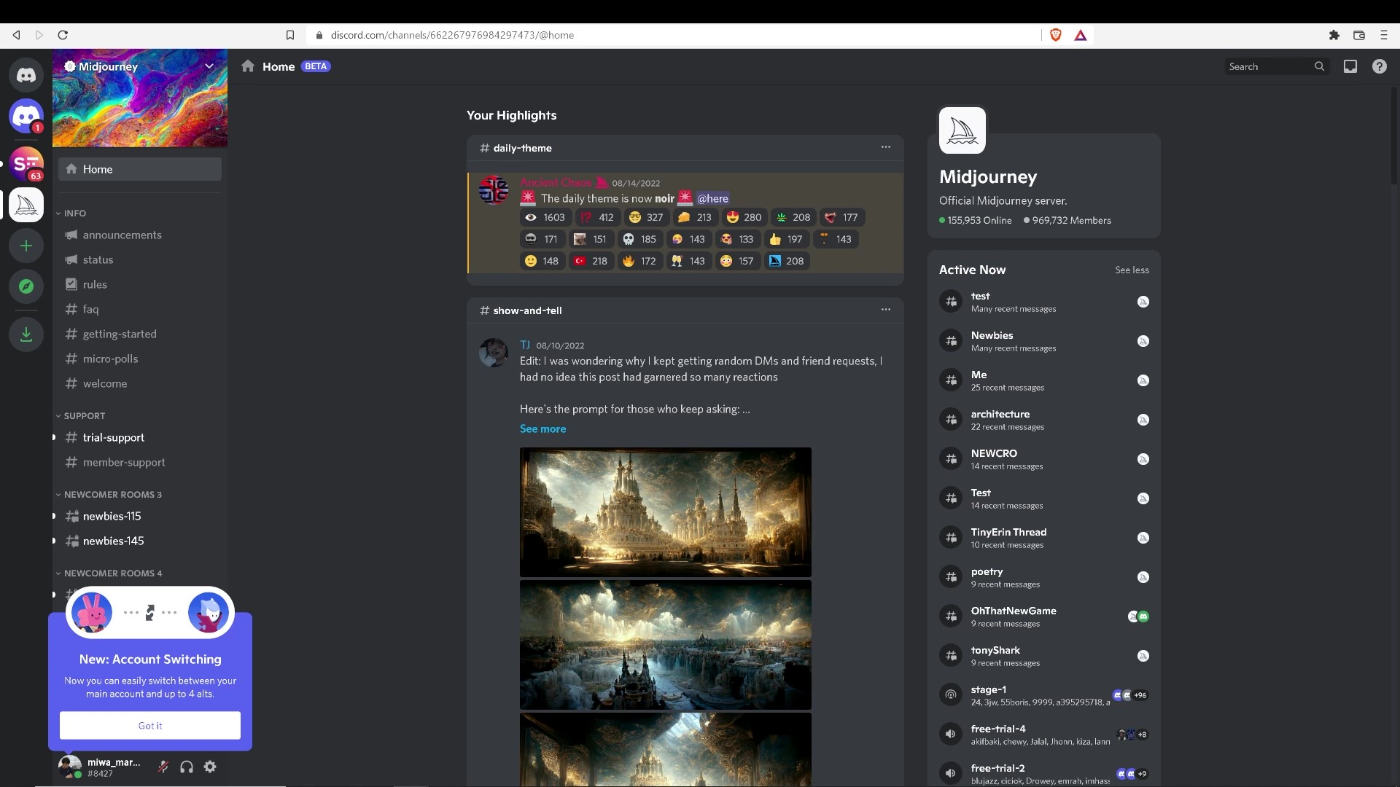Open the server with 63 badge
Image resolution: width=1400 pixels, height=787 pixels.
[x=26, y=164]
